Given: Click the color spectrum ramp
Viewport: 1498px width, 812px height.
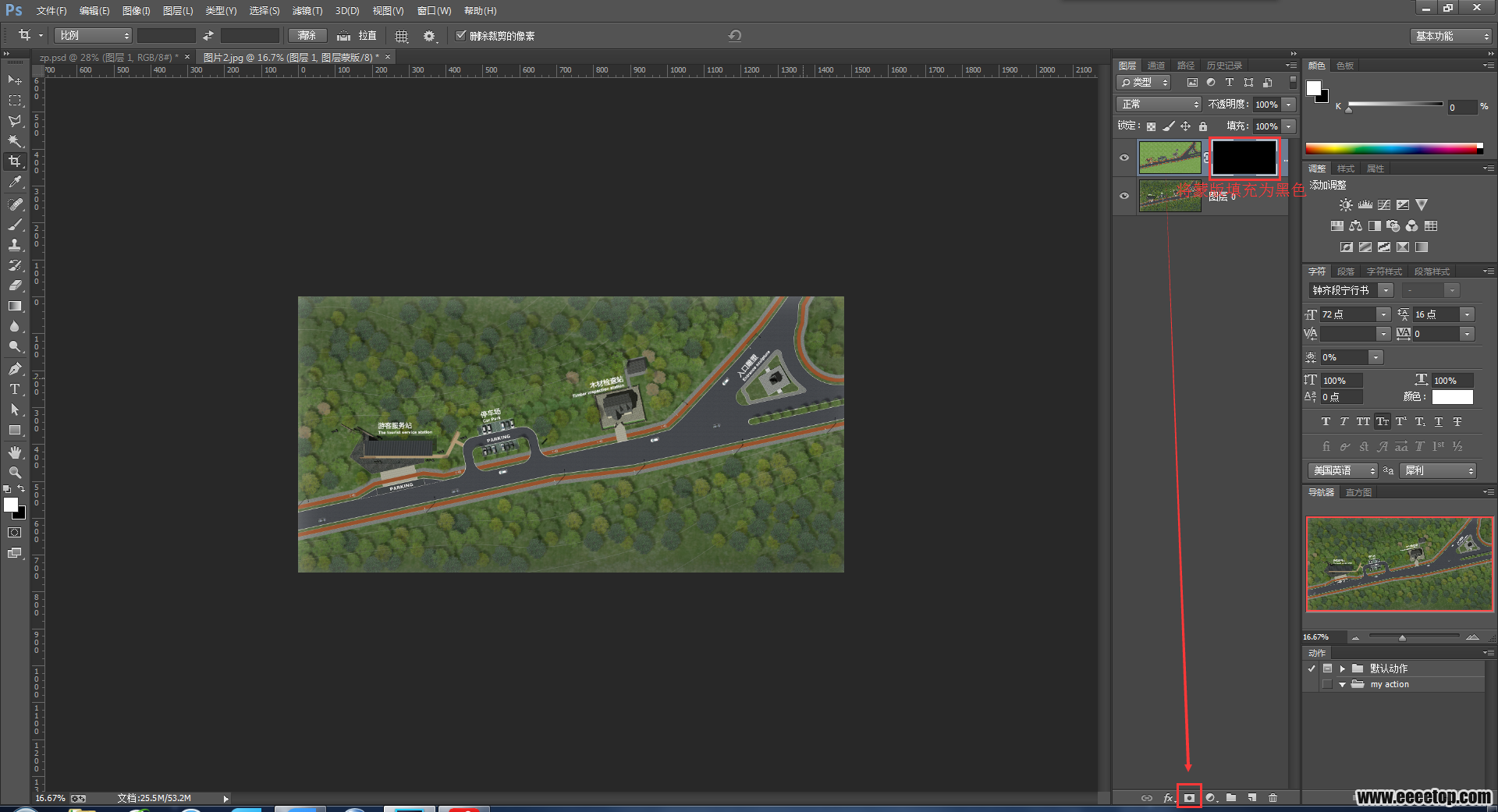Looking at the screenshot, I should click(1394, 148).
